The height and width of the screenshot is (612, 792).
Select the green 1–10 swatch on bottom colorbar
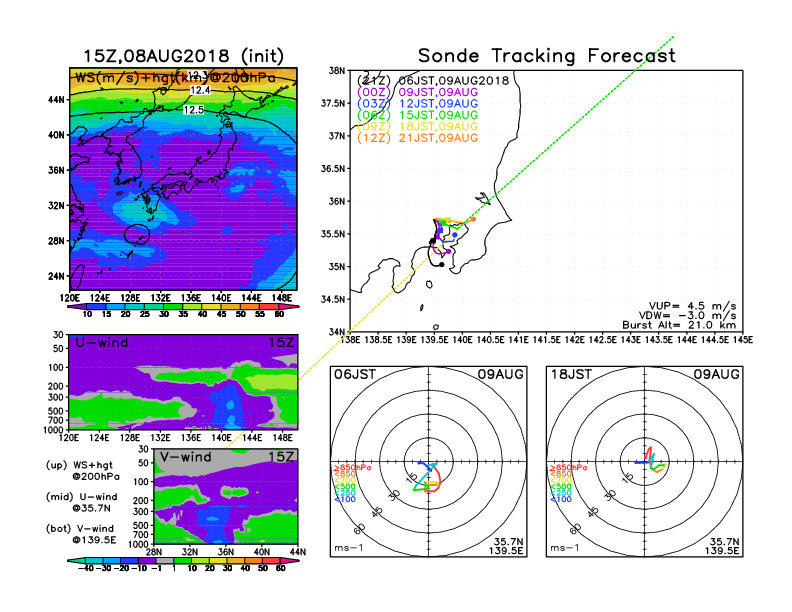tap(182, 560)
